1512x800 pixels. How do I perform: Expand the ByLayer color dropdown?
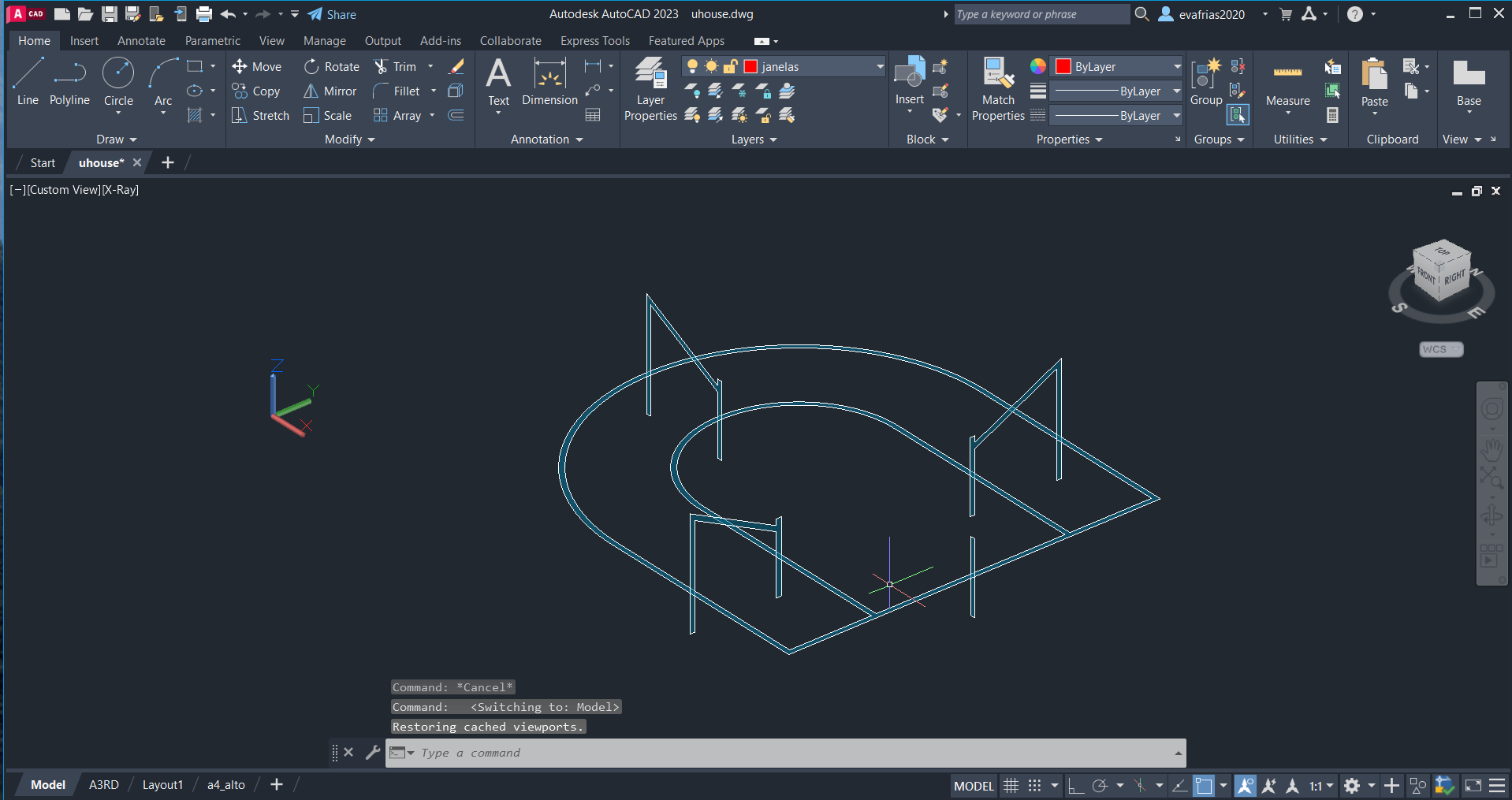(x=1177, y=67)
